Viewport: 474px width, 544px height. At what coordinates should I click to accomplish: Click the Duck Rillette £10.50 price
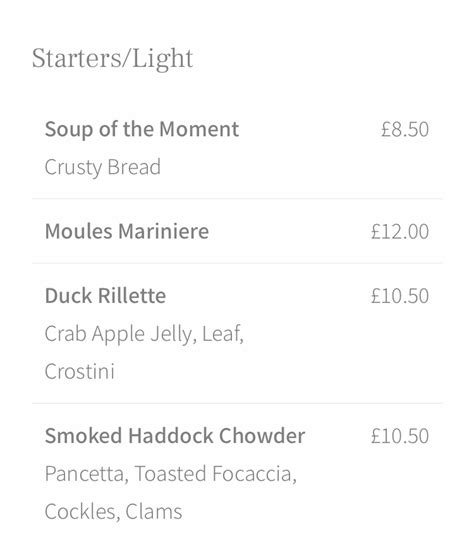click(400, 296)
